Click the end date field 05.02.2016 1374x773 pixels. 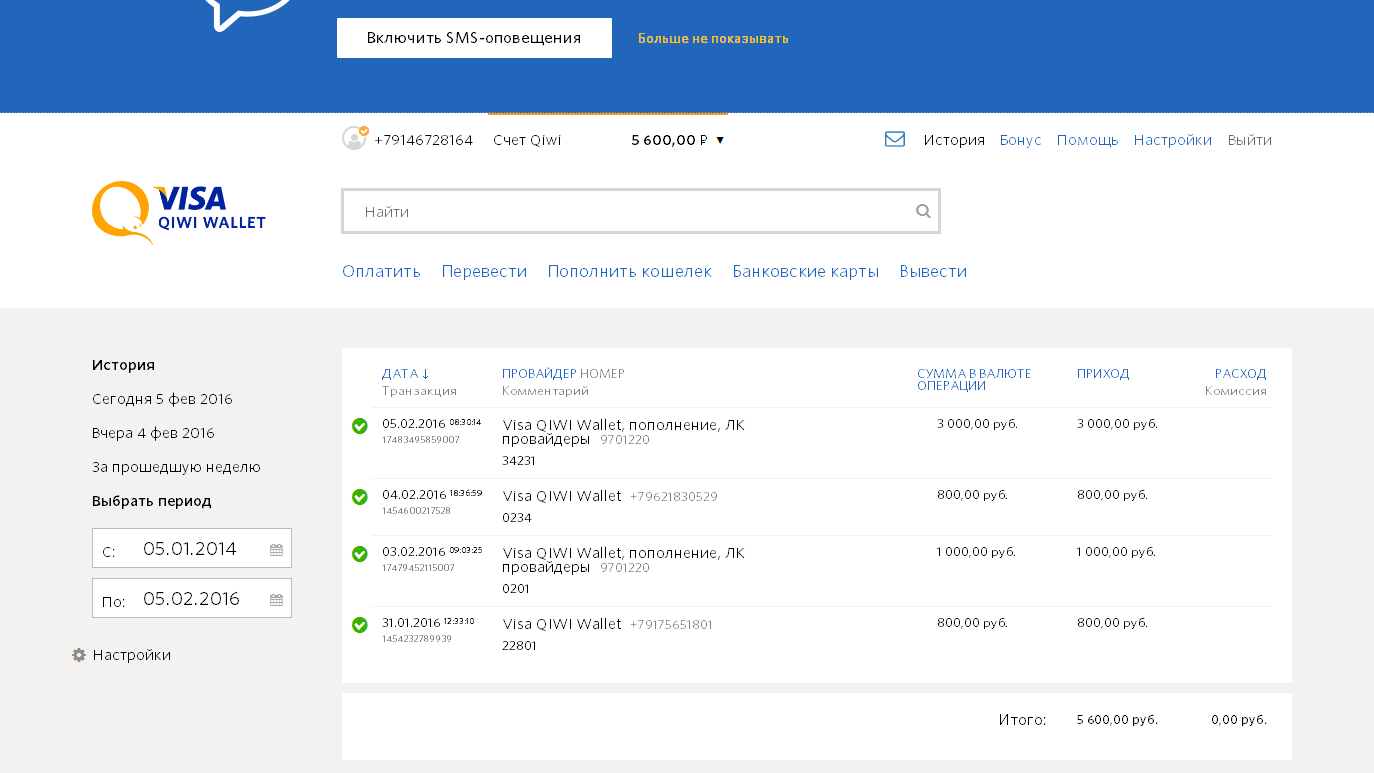pyautogui.click(x=192, y=598)
